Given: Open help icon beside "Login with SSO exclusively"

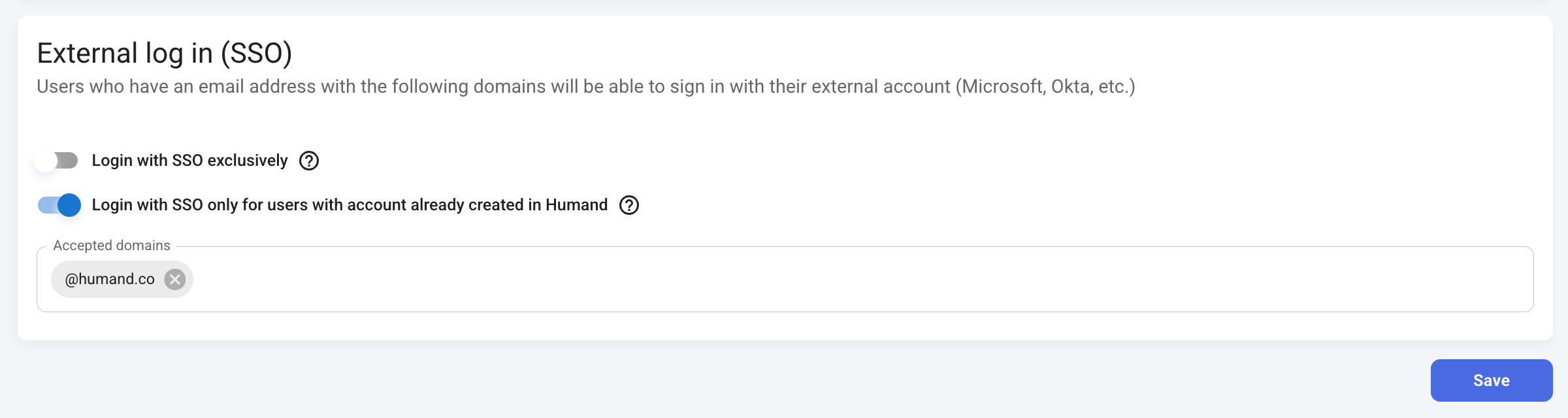Looking at the screenshot, I should tap(309, 161).
